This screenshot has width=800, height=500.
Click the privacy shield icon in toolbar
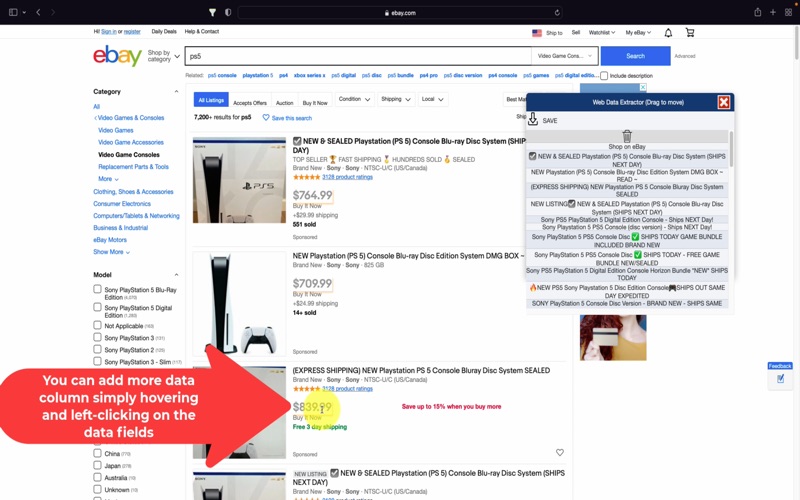point(228,12)
